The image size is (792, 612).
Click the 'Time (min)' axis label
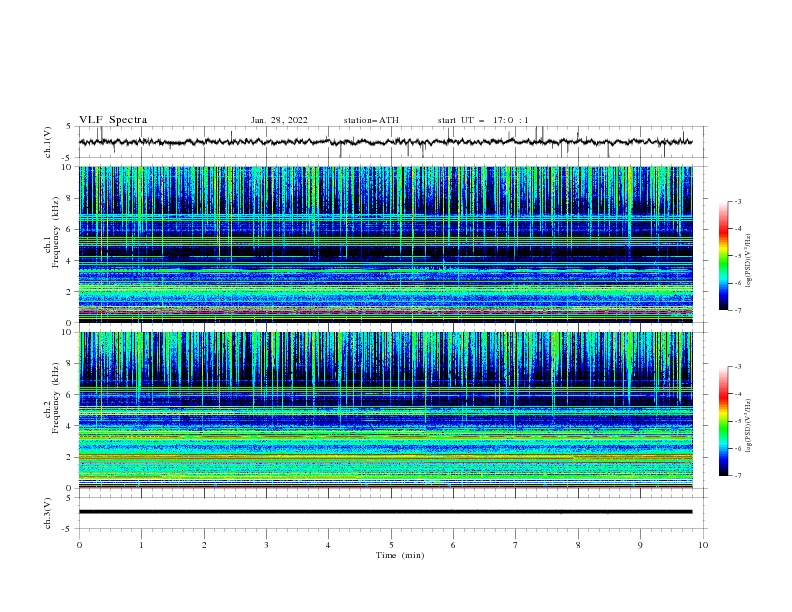click(400, 555)
